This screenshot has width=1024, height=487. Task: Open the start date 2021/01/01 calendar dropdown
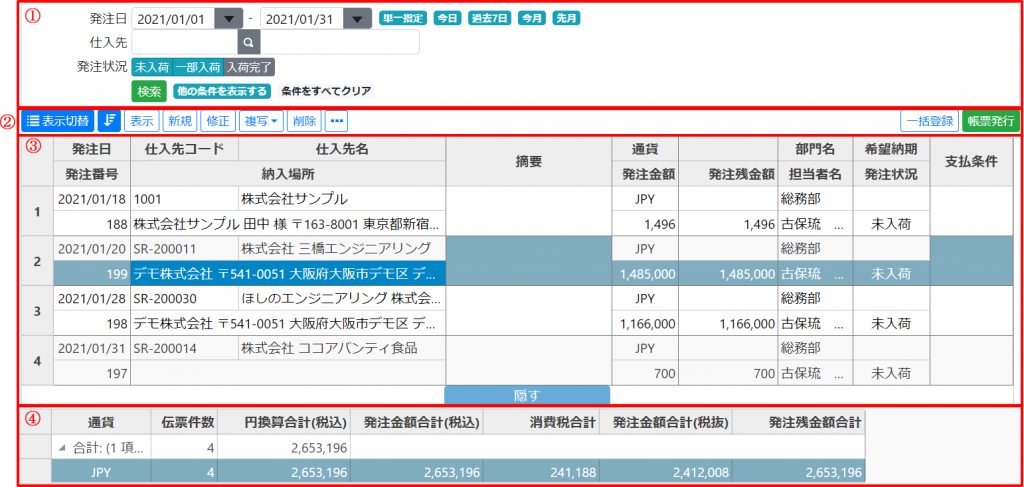pos(229,19)
